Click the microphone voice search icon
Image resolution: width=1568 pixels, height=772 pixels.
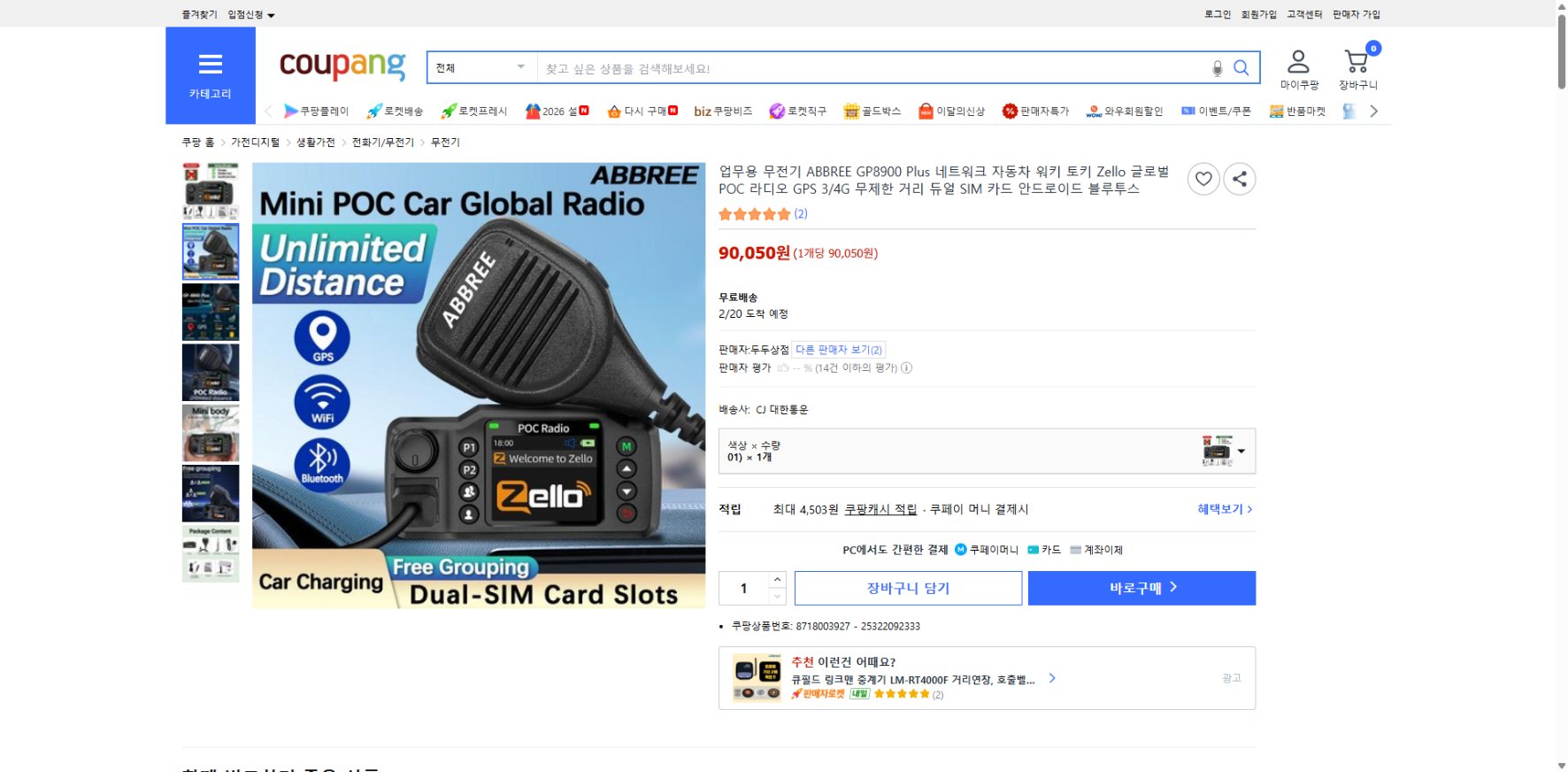tap(1218, 68)
